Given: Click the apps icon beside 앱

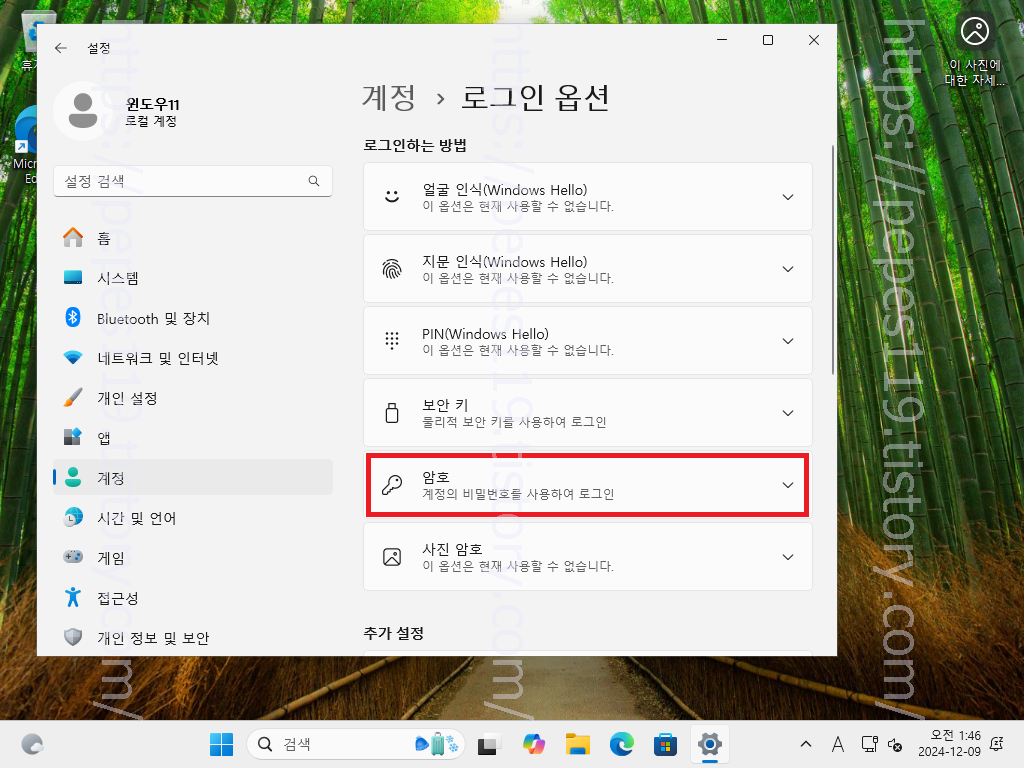Looking at the screenshot, I should point(73,437).
